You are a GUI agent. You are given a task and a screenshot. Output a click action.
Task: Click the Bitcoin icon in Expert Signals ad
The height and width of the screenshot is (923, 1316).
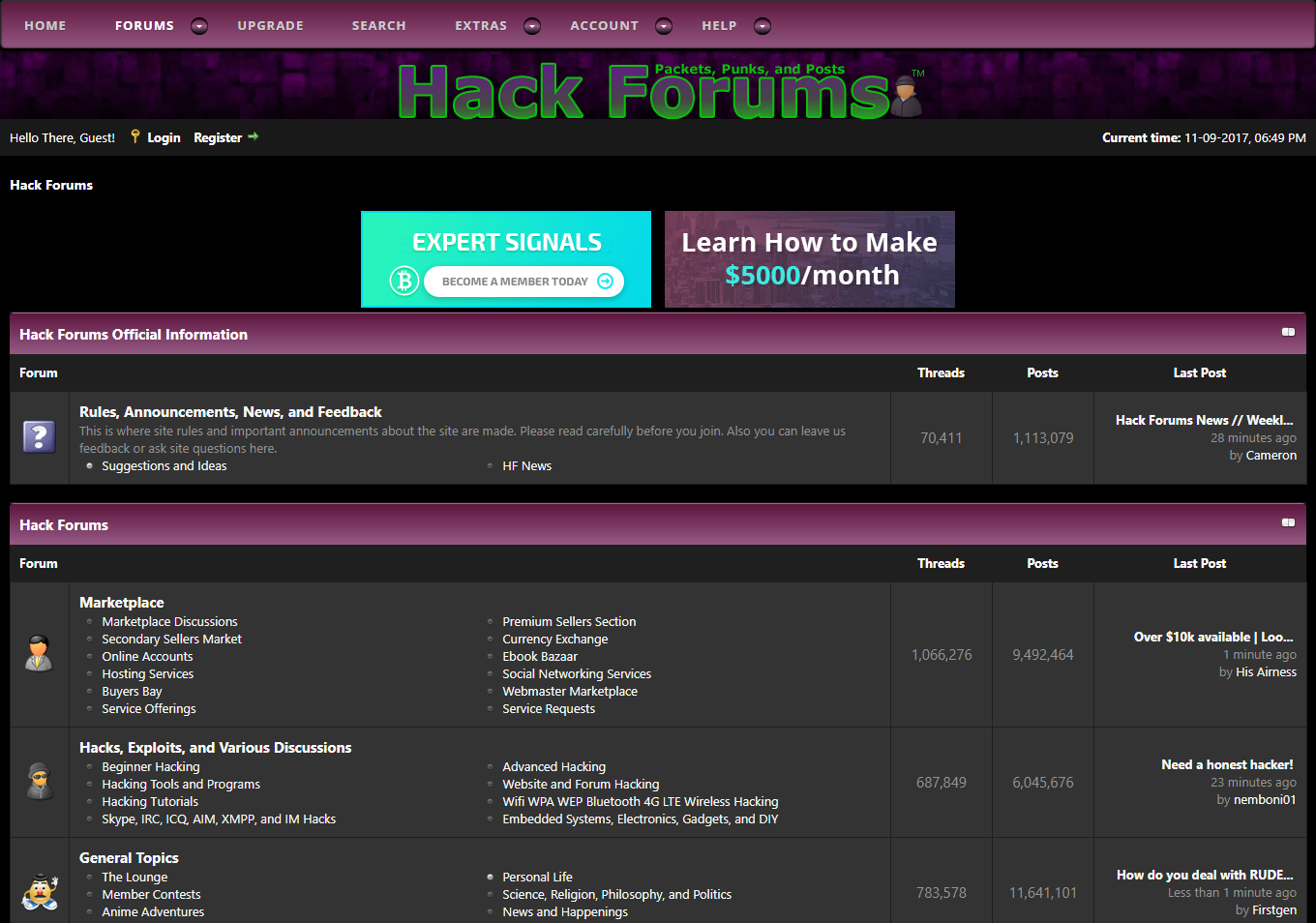pos(404,281)
